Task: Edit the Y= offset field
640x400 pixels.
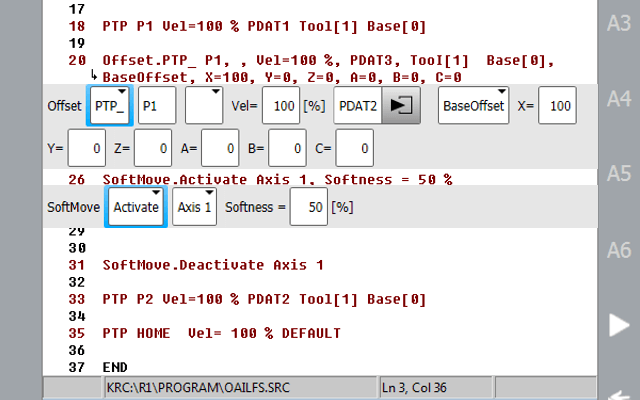Action: [87, 148]
